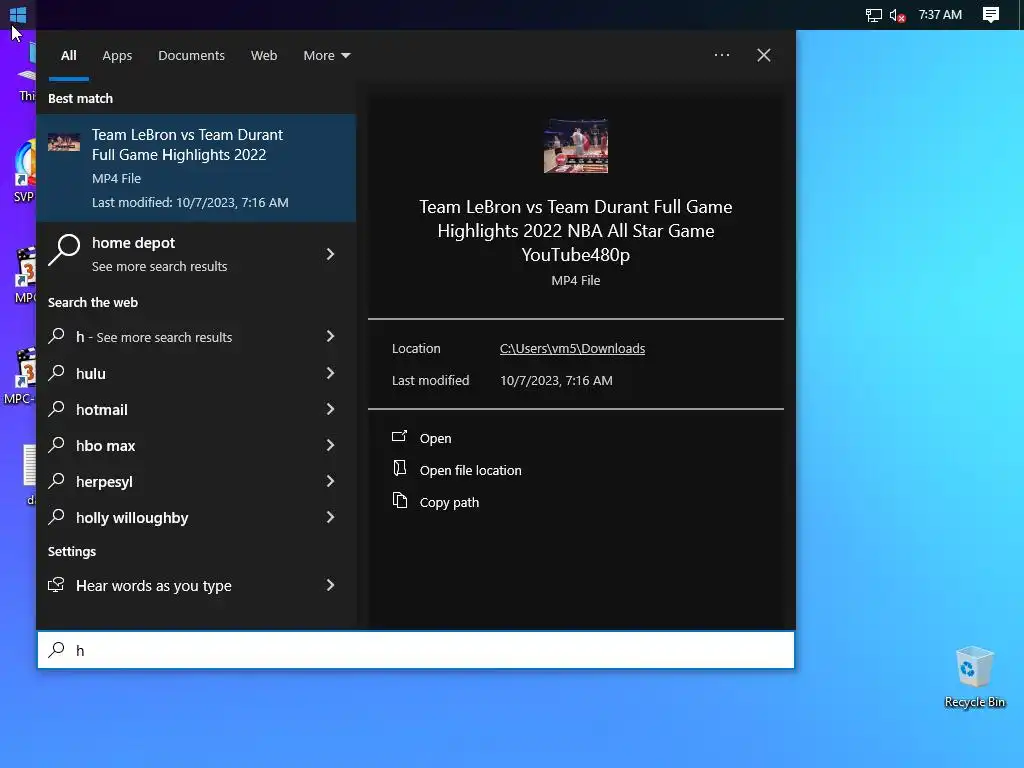Select 'h - See more search results'

[196, 337]
